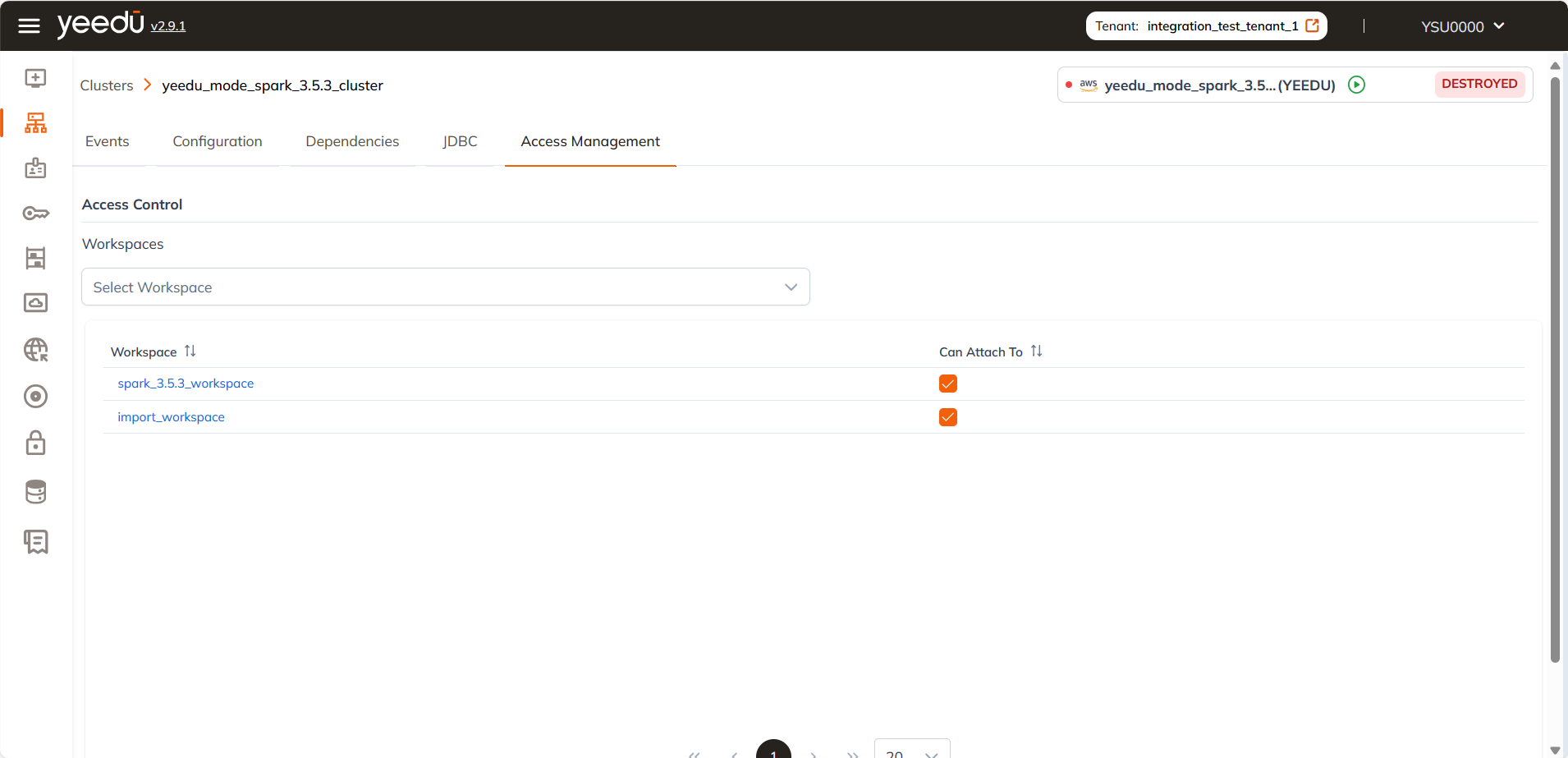Screen dimensions: 1568x758
Task: Click the key credentials icon in the sidebar
Action: tap(34, 213)
